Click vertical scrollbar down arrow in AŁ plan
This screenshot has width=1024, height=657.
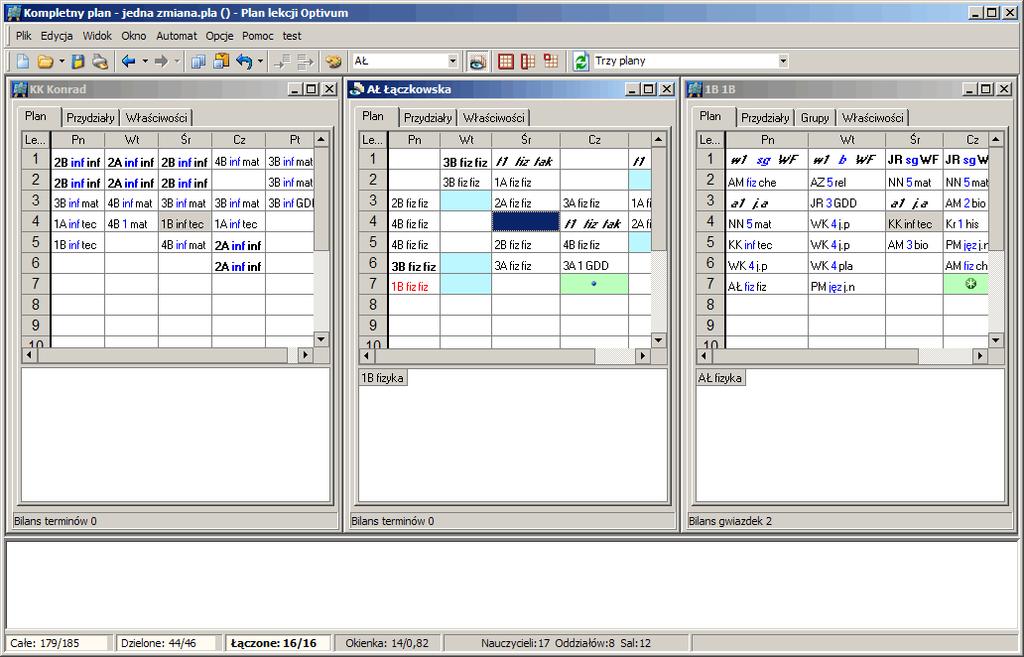point(658,340)
